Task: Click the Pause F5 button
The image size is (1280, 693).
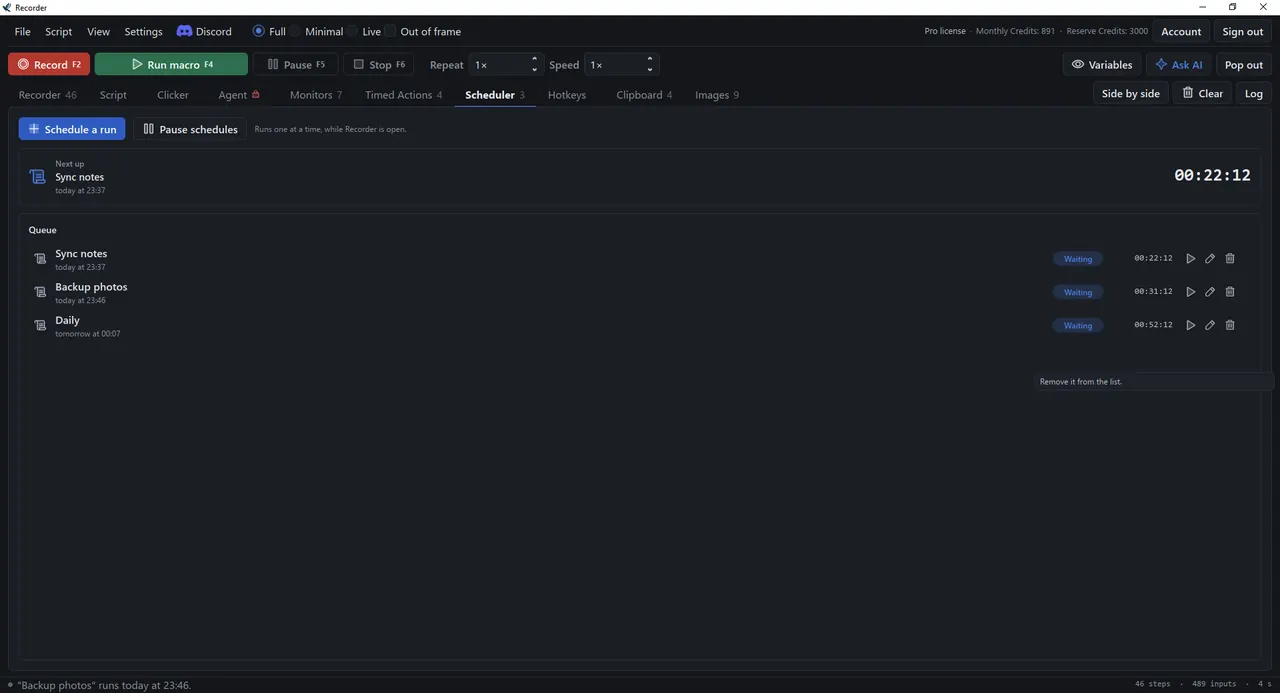Action: point(295,64)
